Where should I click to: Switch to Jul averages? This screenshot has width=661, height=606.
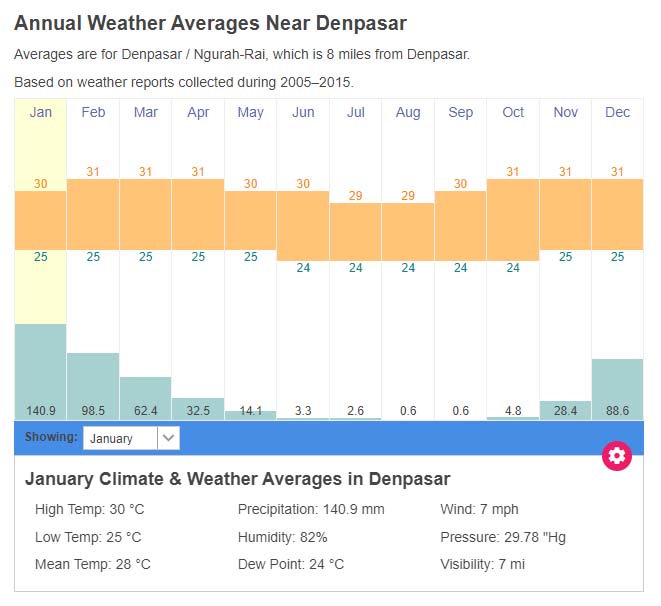(x=356, y=112)
